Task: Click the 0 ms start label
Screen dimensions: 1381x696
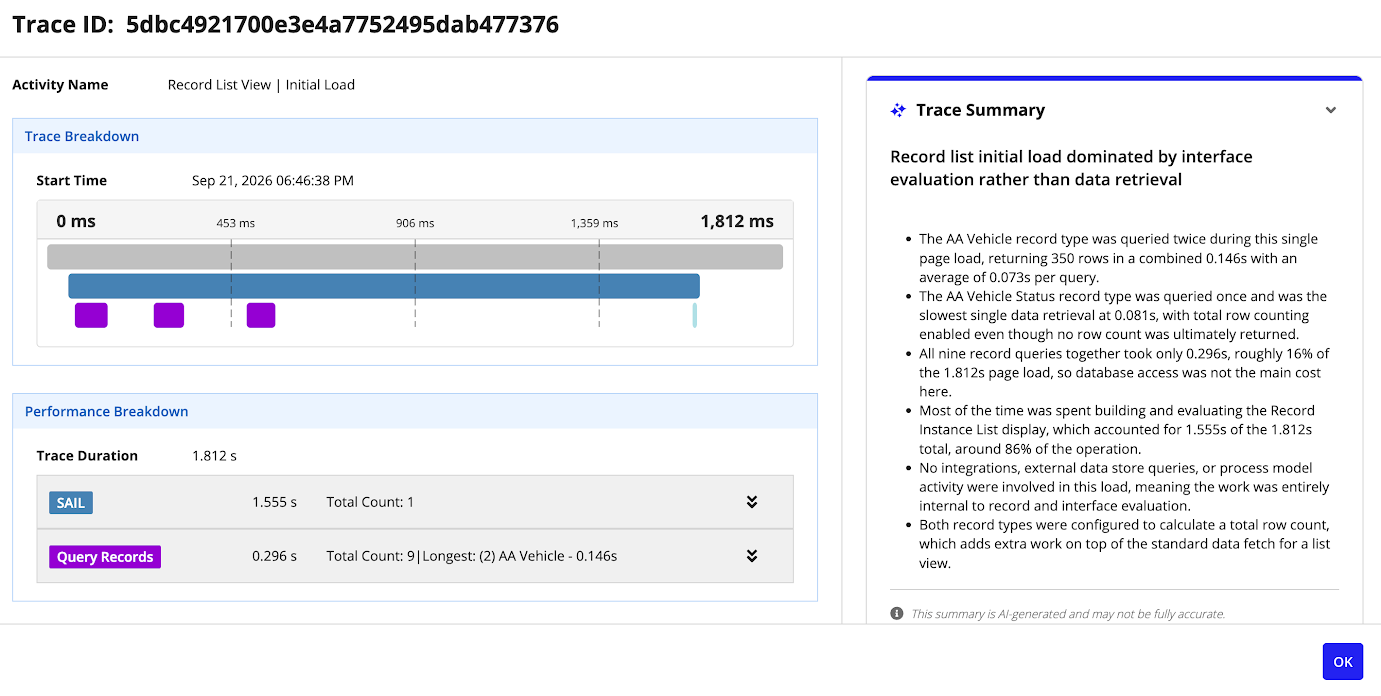Action: (x=76, y=221)
